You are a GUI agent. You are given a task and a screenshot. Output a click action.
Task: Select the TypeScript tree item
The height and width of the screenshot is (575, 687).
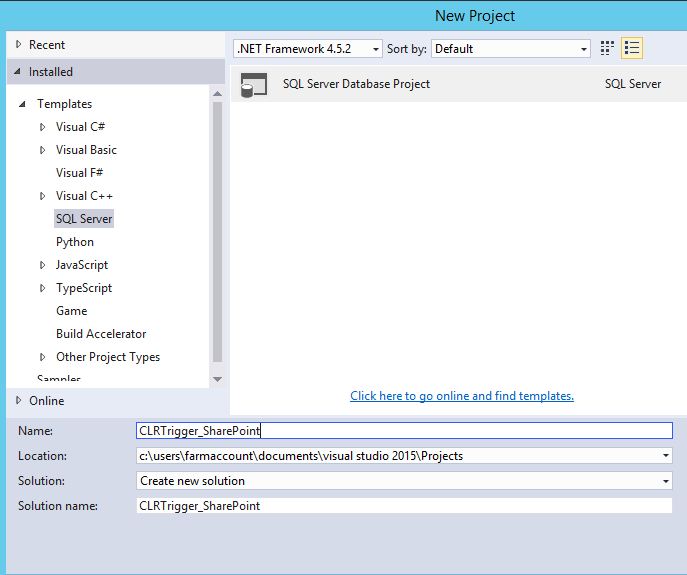(x=84, y=288)
